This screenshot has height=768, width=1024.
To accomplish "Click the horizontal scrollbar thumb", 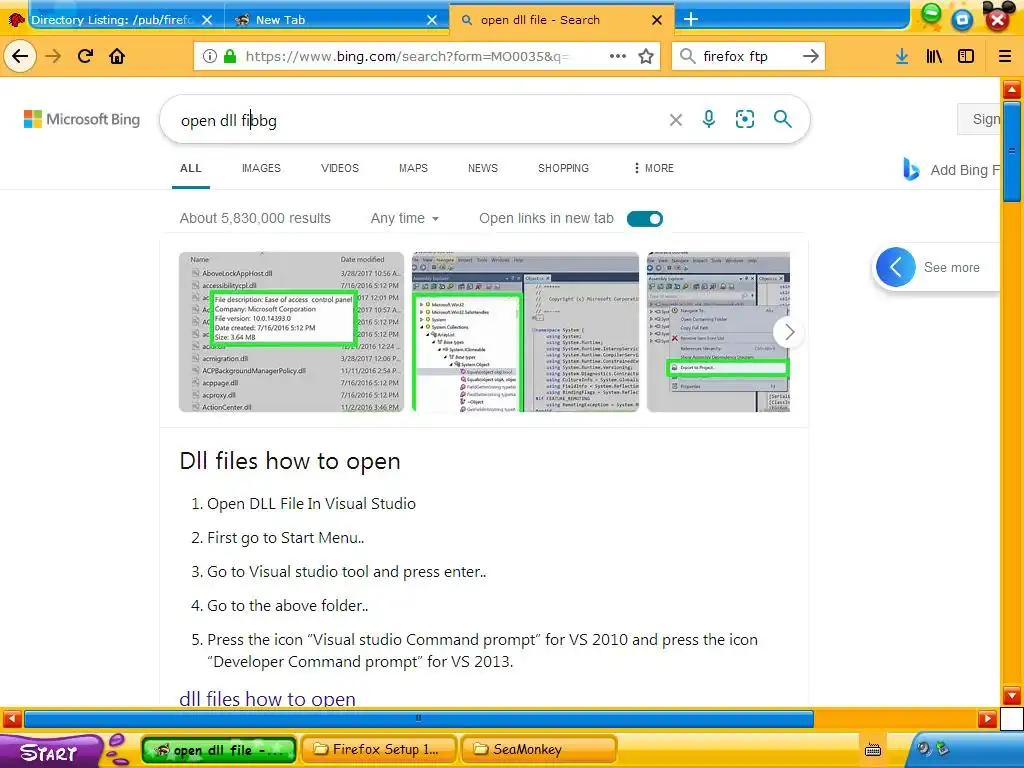I will [419, 718].
